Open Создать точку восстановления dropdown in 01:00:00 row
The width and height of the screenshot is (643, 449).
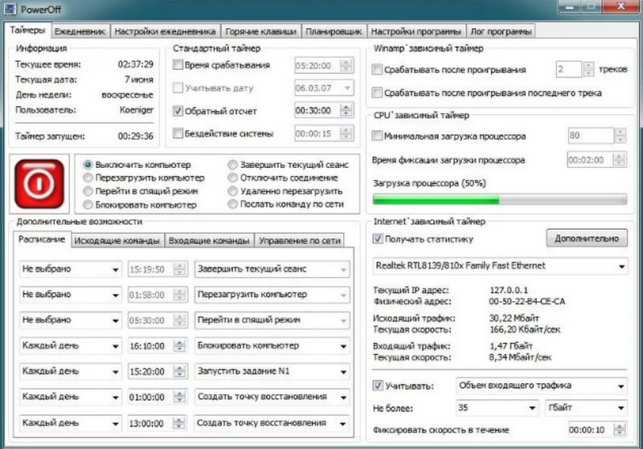[272, 397]
